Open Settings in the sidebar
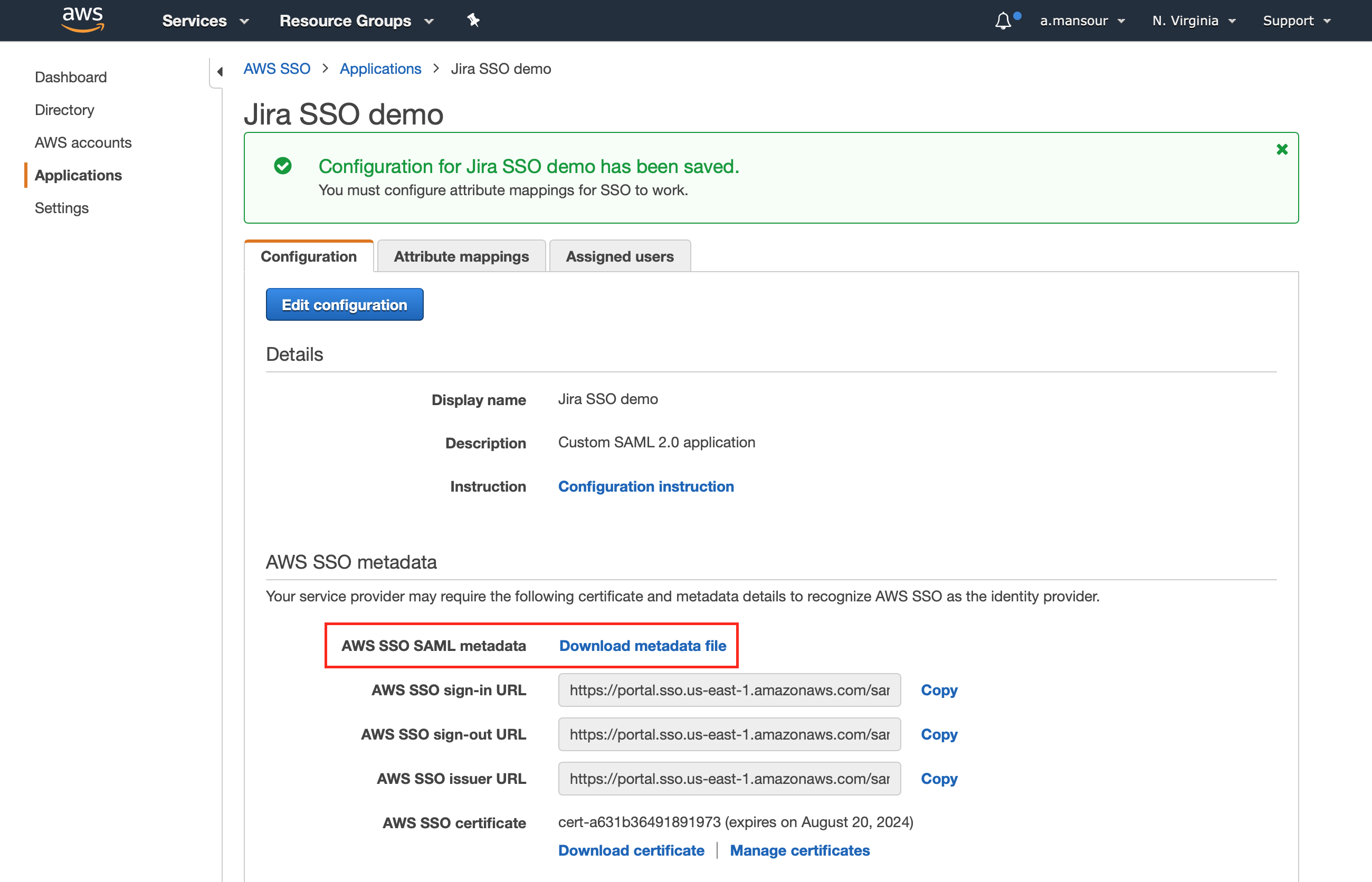Image resolution: width=1372 pixels, height=882 pixels. pyautogui.click(x=62, y=207)
